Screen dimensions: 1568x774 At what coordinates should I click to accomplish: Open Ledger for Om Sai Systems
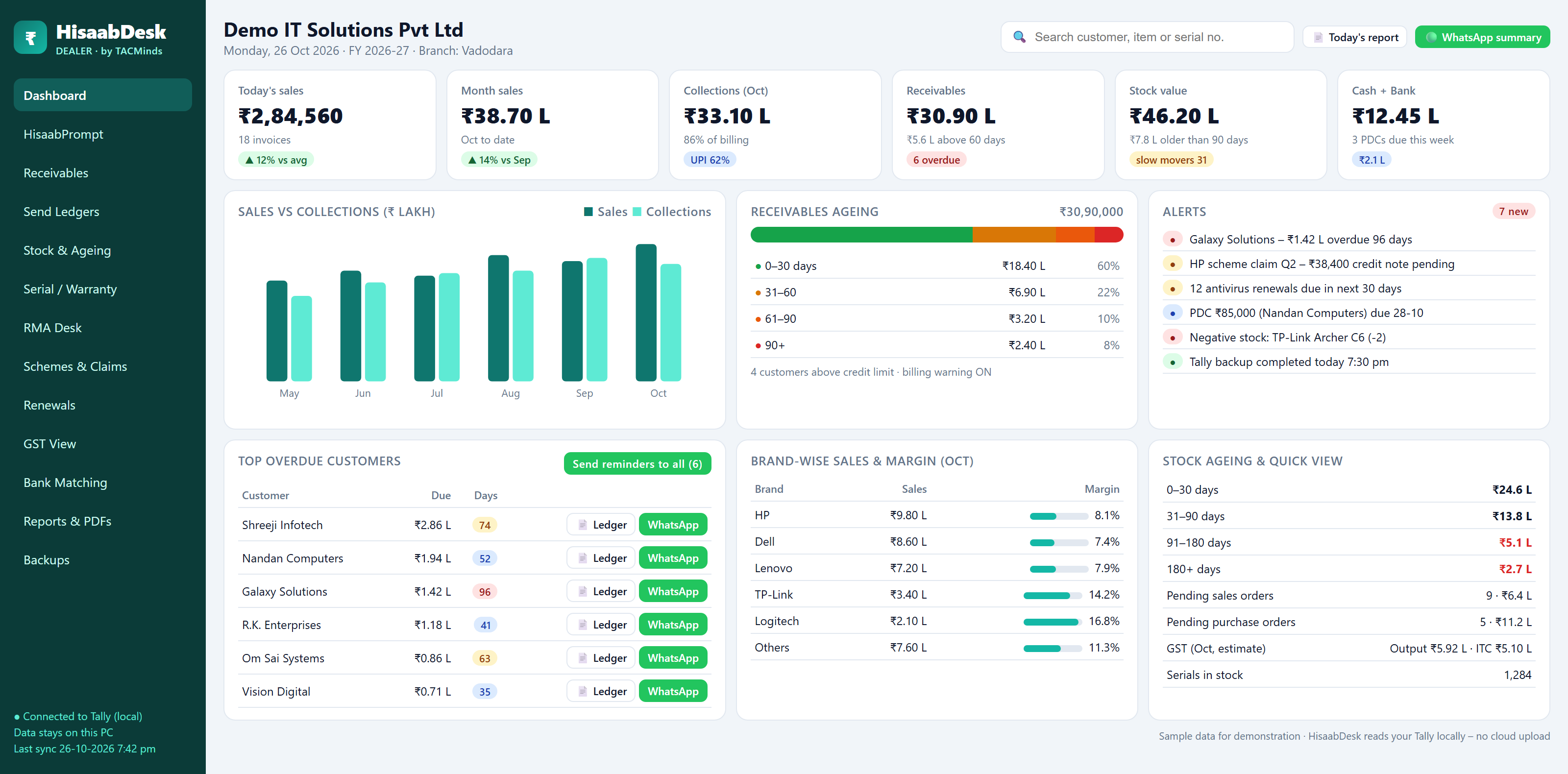click(601, 658)
